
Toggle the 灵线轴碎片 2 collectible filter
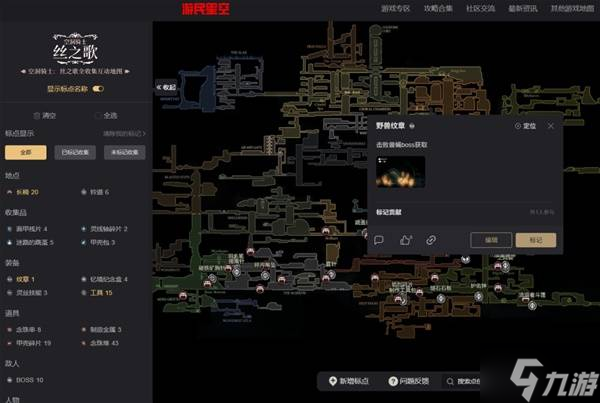click(x=104, y=229)
